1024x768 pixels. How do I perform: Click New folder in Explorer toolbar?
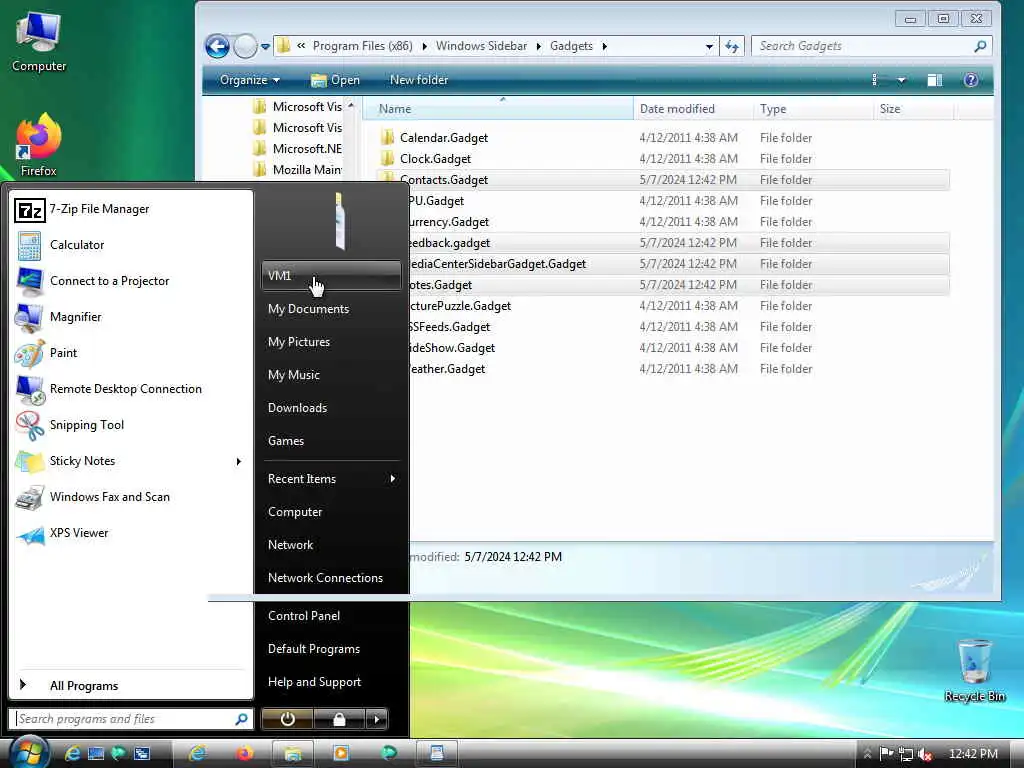[x=419, y=80]
